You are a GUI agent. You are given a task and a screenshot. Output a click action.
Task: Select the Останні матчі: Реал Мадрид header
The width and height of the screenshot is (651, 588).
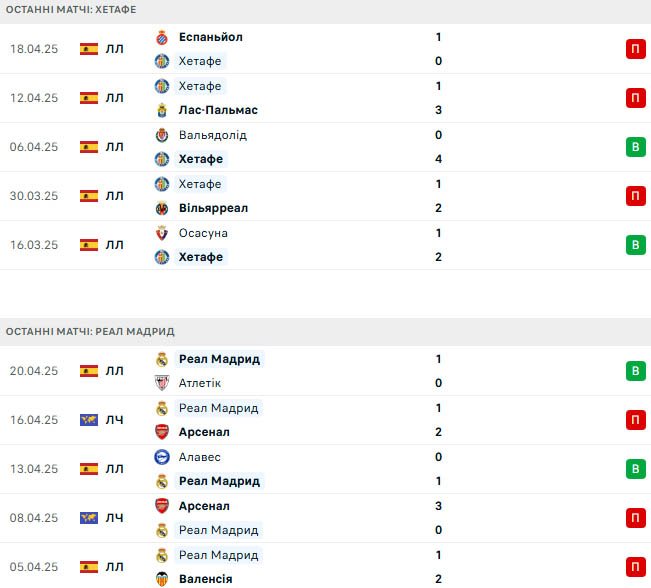pyautogui.click(x=90, y=332)
